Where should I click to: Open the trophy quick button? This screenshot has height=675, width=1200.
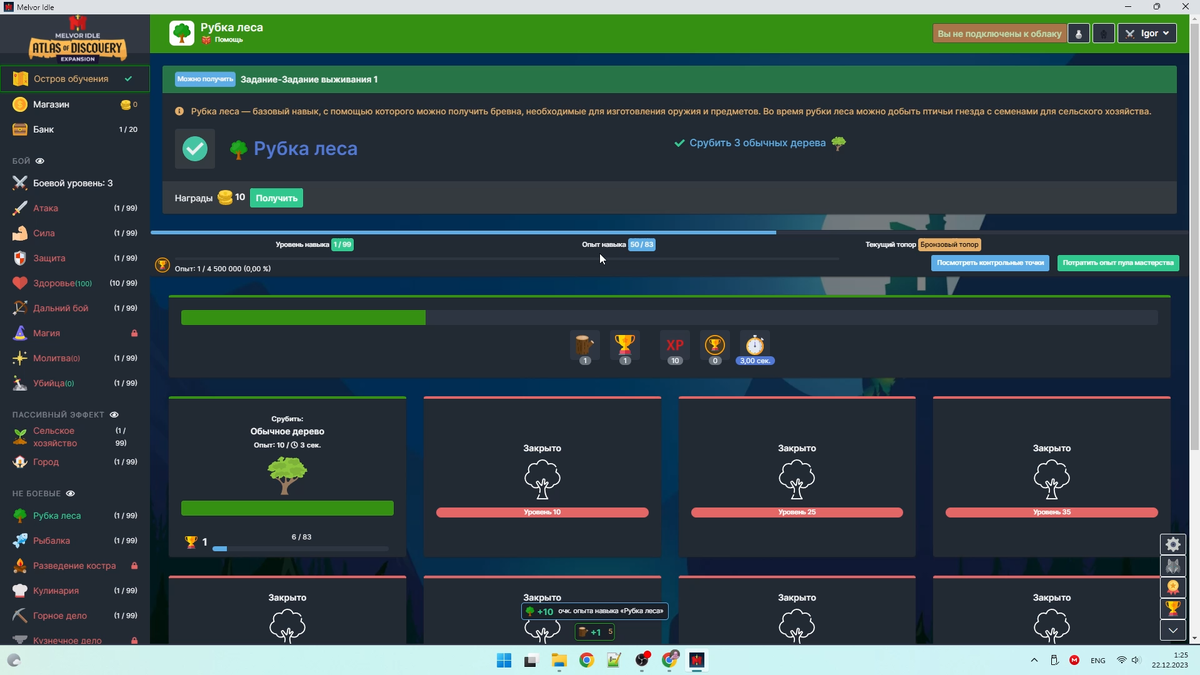click(x=1173, y=609)
